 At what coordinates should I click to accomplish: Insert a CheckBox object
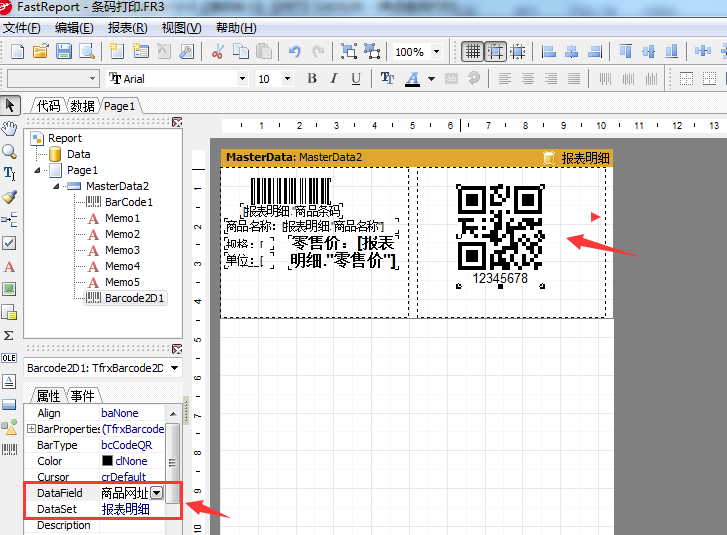click(x=9, y=243)
